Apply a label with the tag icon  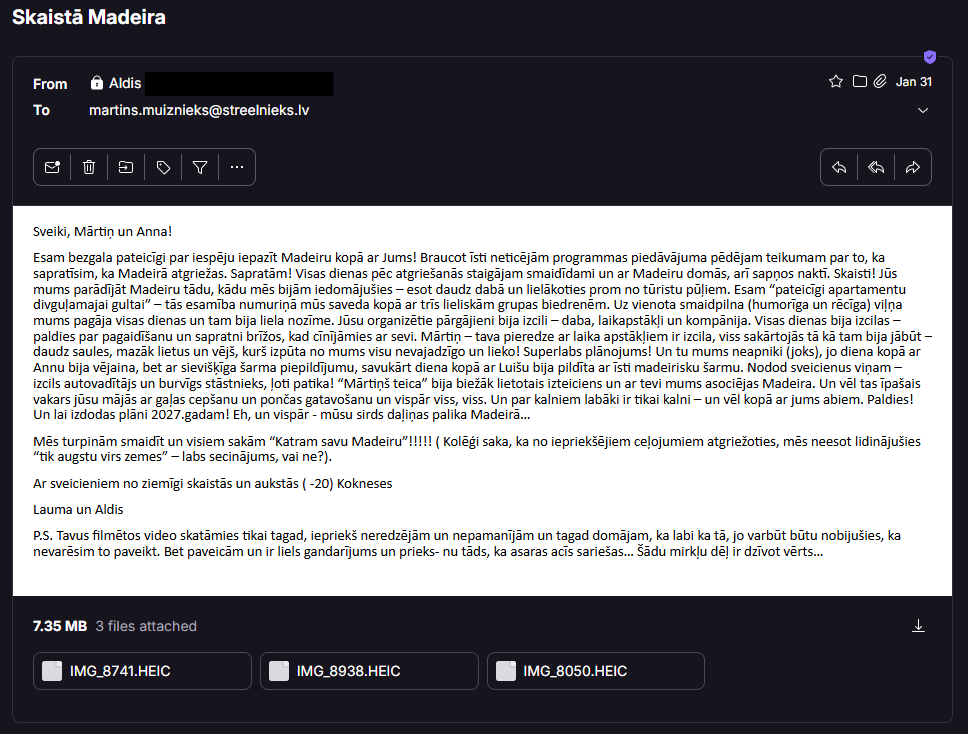point(163,167)
